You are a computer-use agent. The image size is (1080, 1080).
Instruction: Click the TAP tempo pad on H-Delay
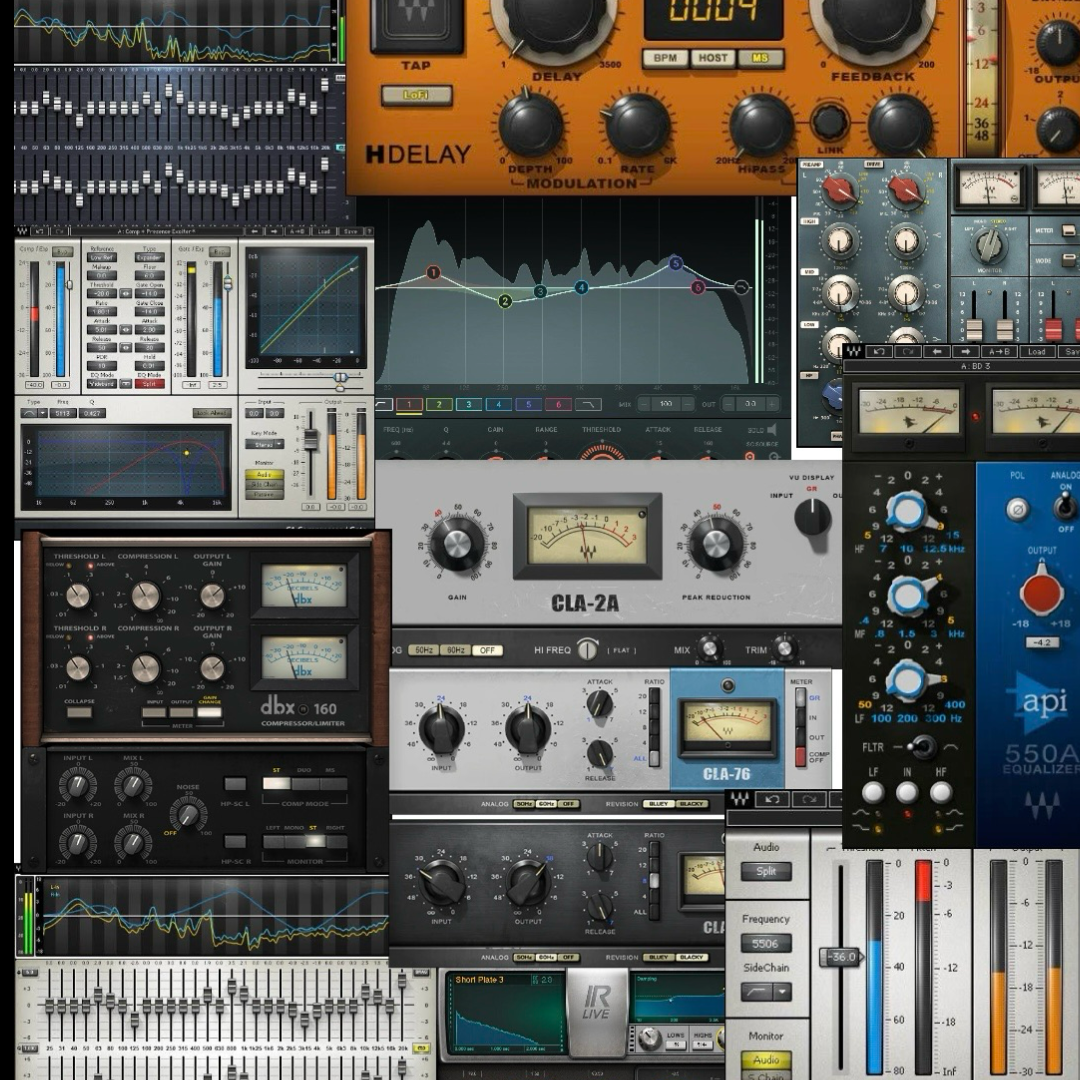click(416, 24)
